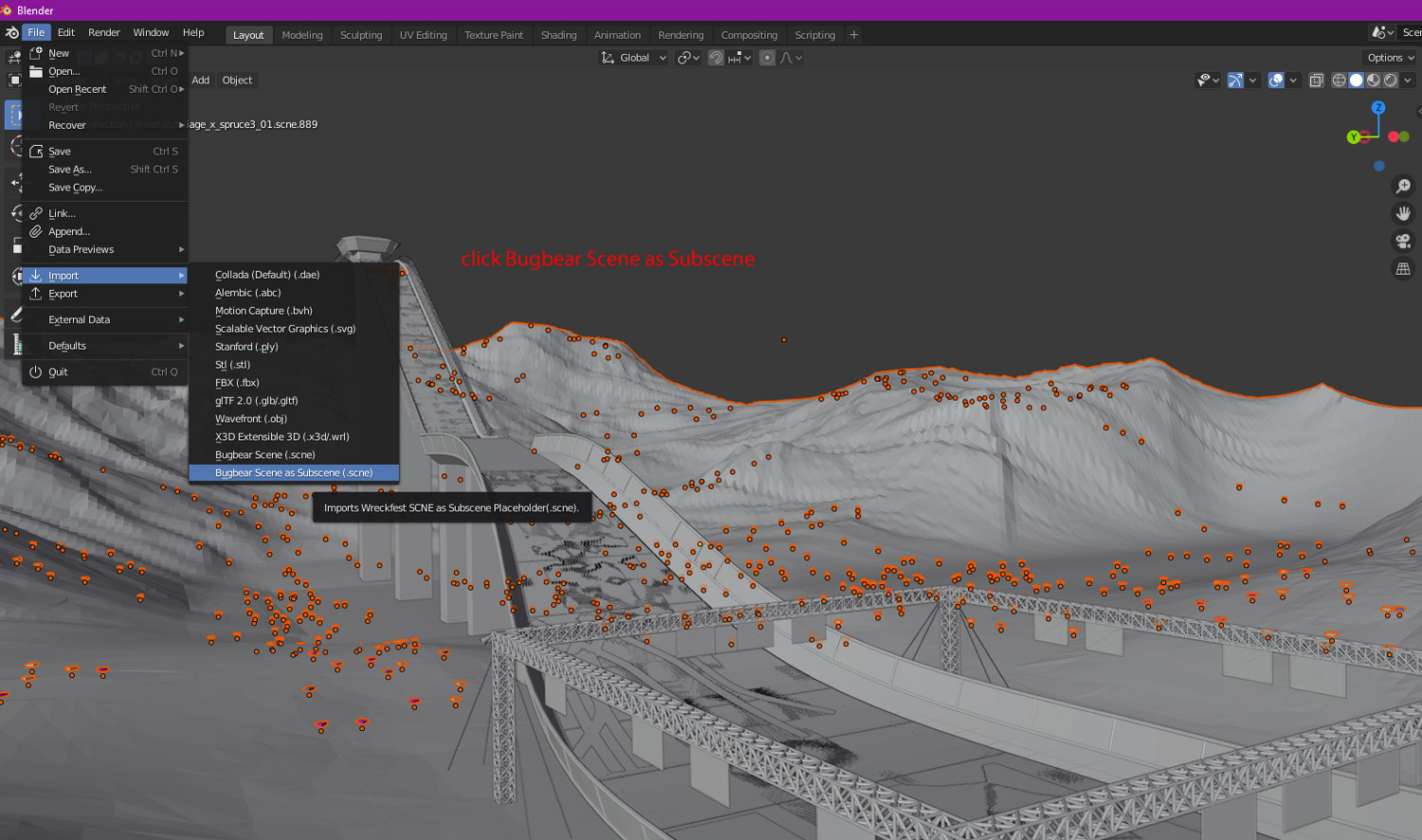
Task: Open the File menu
Action: point(36,32)
